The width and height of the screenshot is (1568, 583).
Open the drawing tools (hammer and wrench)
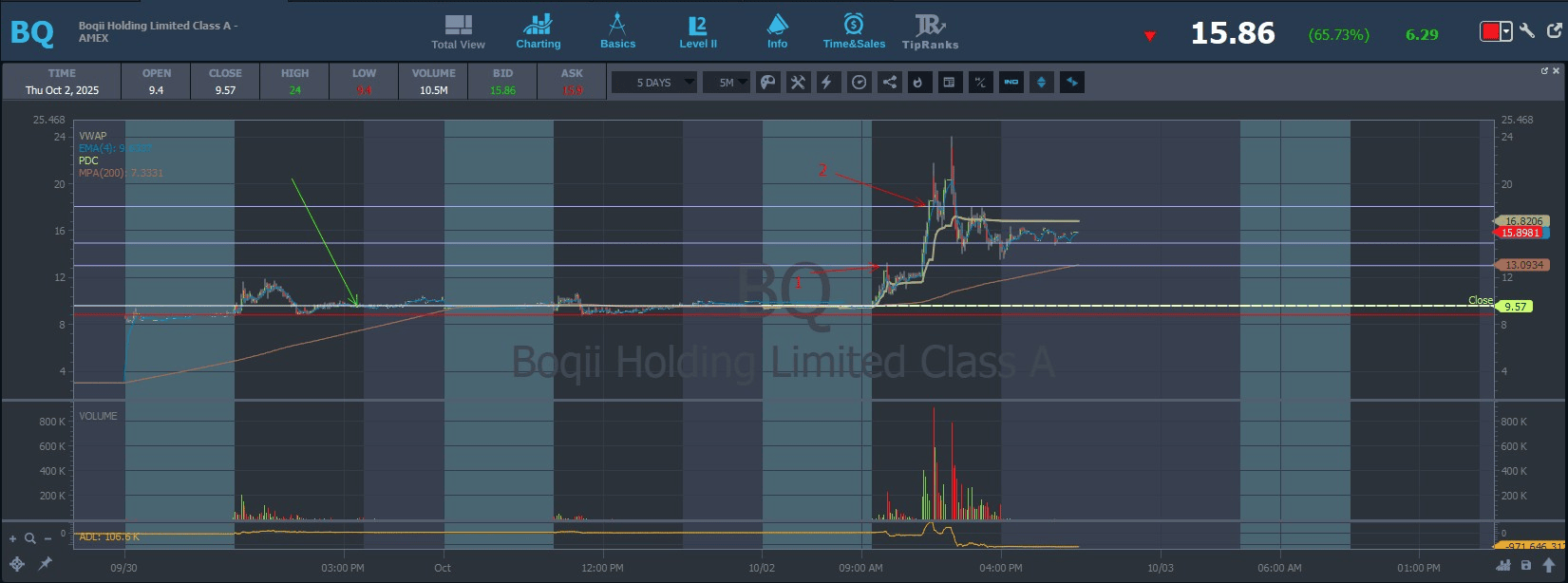point(798,83)
